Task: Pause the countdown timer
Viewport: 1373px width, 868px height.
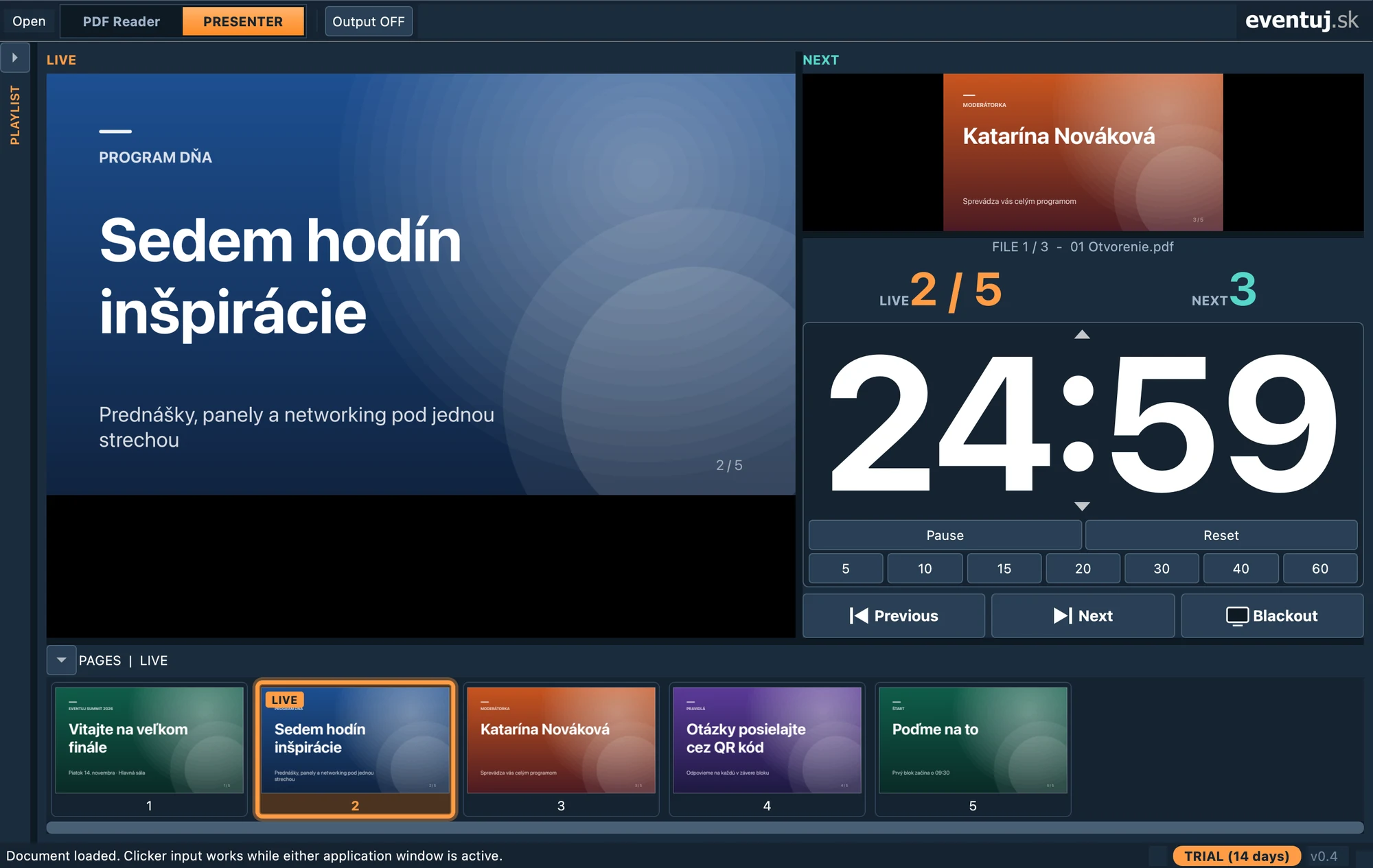Action: (945, 535)
